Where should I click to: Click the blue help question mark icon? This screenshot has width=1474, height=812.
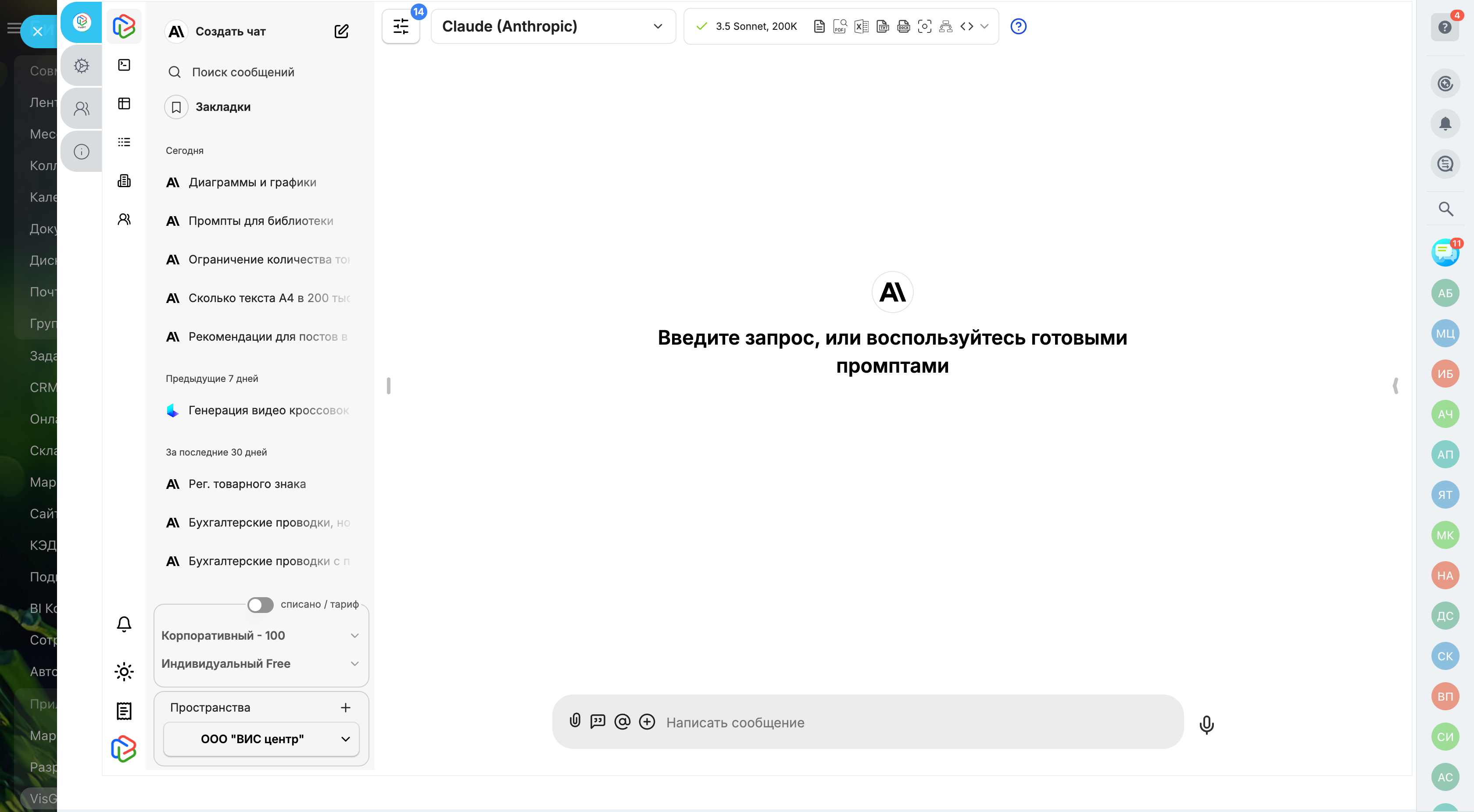pos(1018,26)
